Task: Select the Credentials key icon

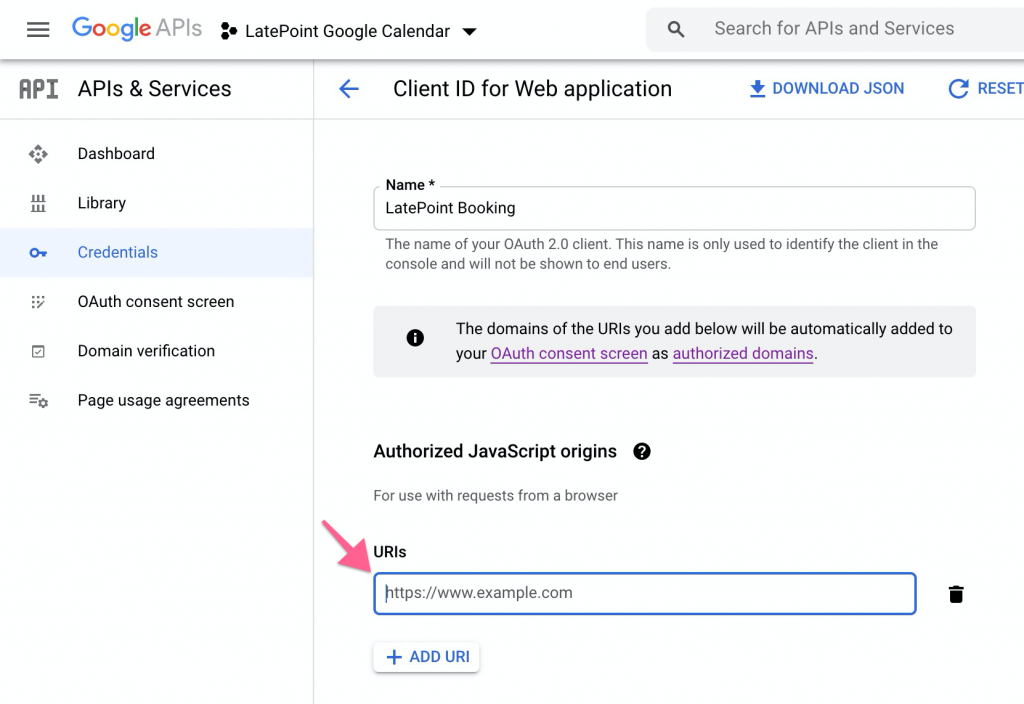Action: click(x=38, y=252)
